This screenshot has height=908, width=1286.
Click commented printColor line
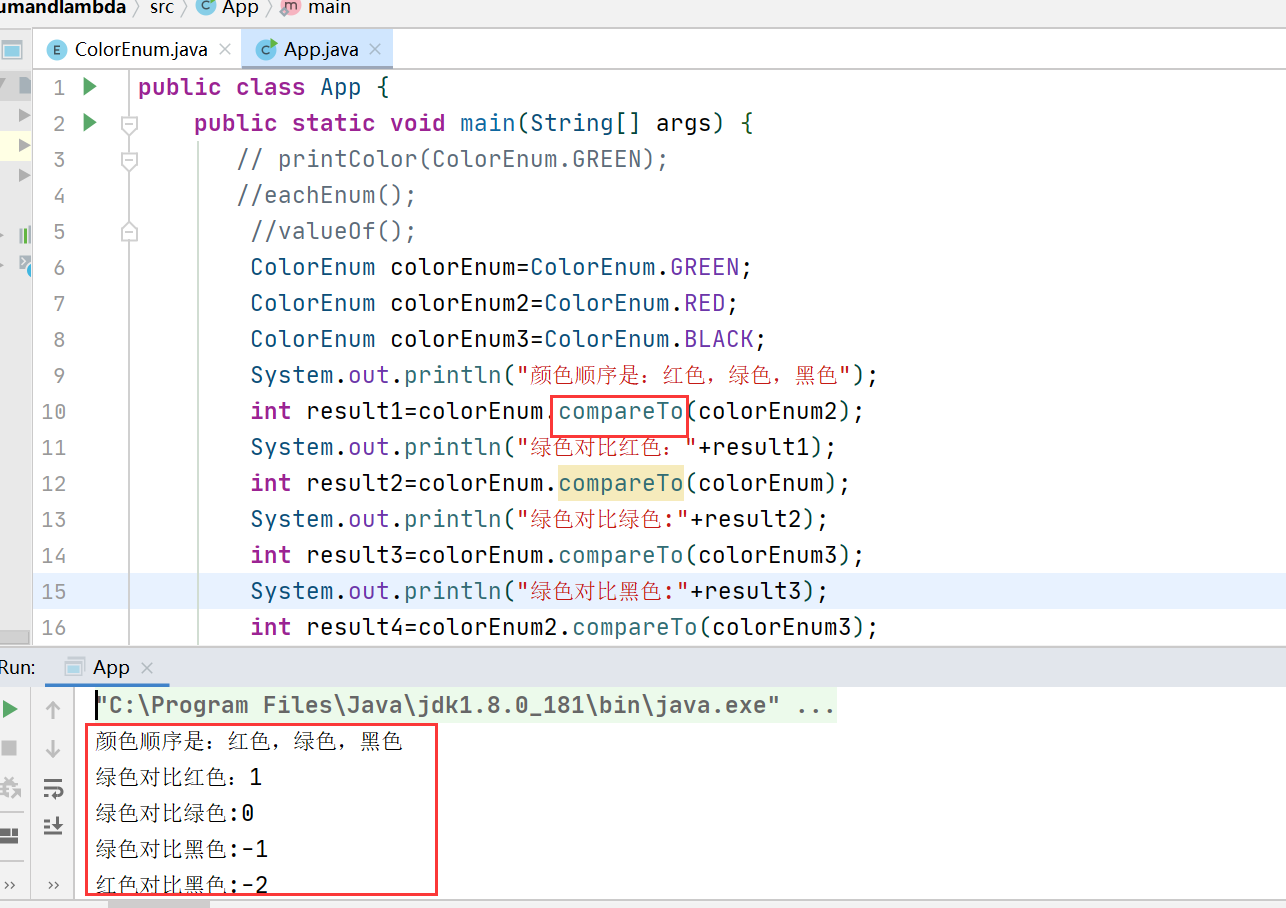pyautogui.click(x=452, y=159)
